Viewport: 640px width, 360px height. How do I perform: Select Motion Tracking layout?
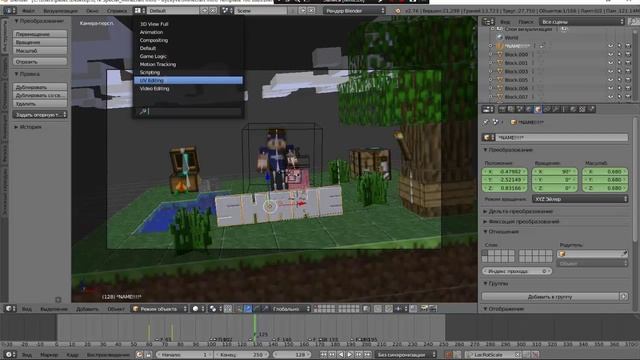click(188, 64)
